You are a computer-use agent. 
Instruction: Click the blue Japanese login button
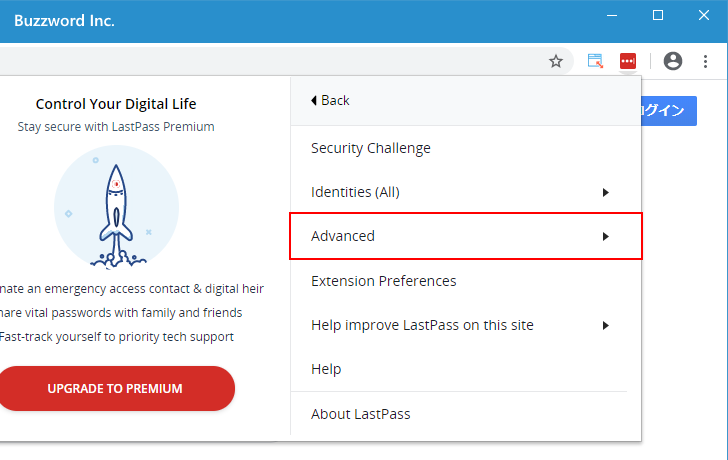[669, 110]
